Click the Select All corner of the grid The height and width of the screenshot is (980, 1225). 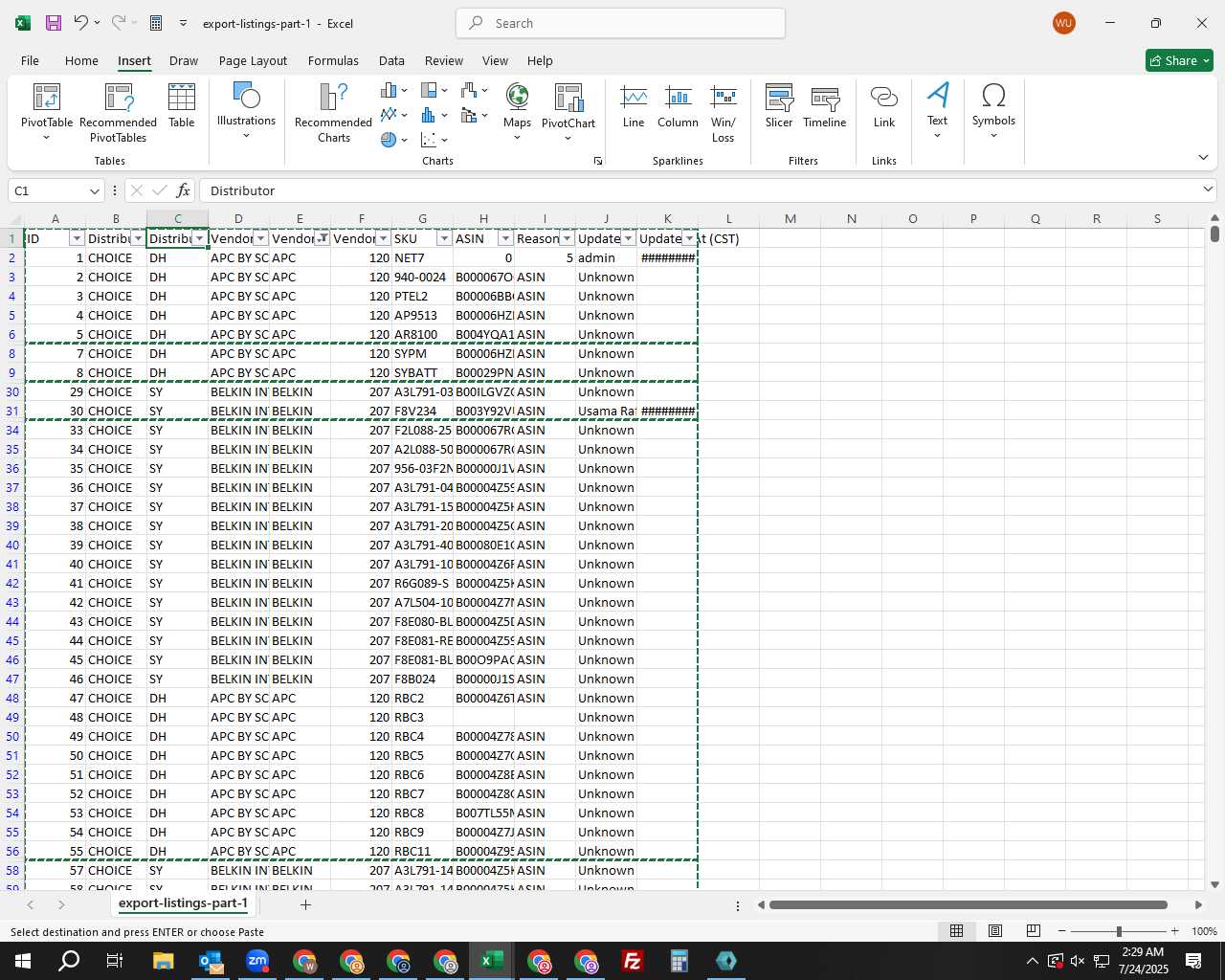pos(11,219)
